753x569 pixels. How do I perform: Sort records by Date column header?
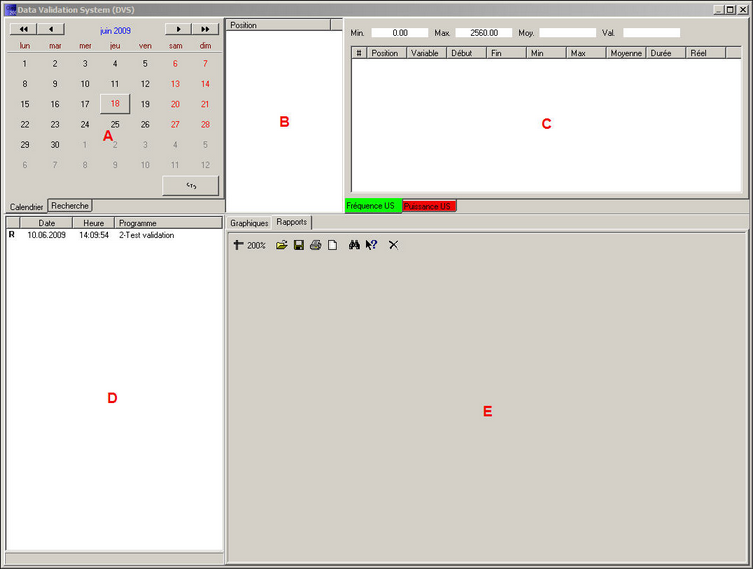tap(47, 223)
